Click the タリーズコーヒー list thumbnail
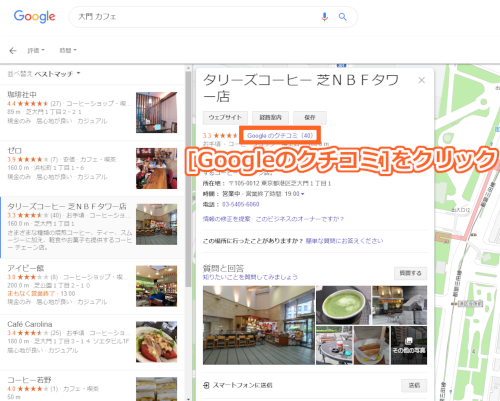This screenshot has width=500, height=401. [x=156, y=224]
